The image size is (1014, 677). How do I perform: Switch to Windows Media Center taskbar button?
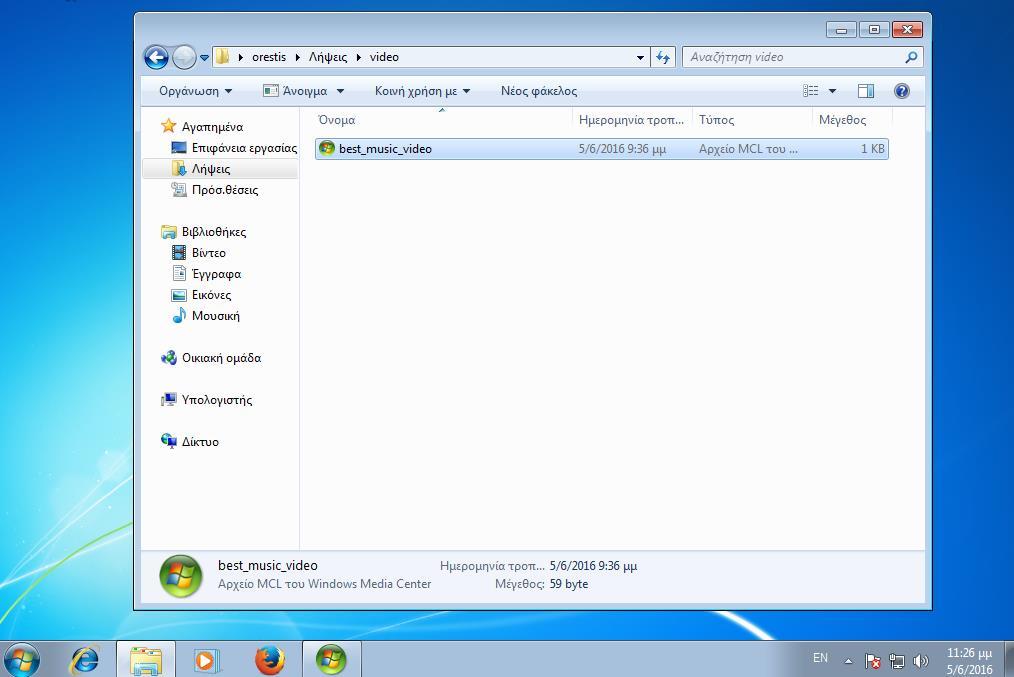[x=331, y=660]
